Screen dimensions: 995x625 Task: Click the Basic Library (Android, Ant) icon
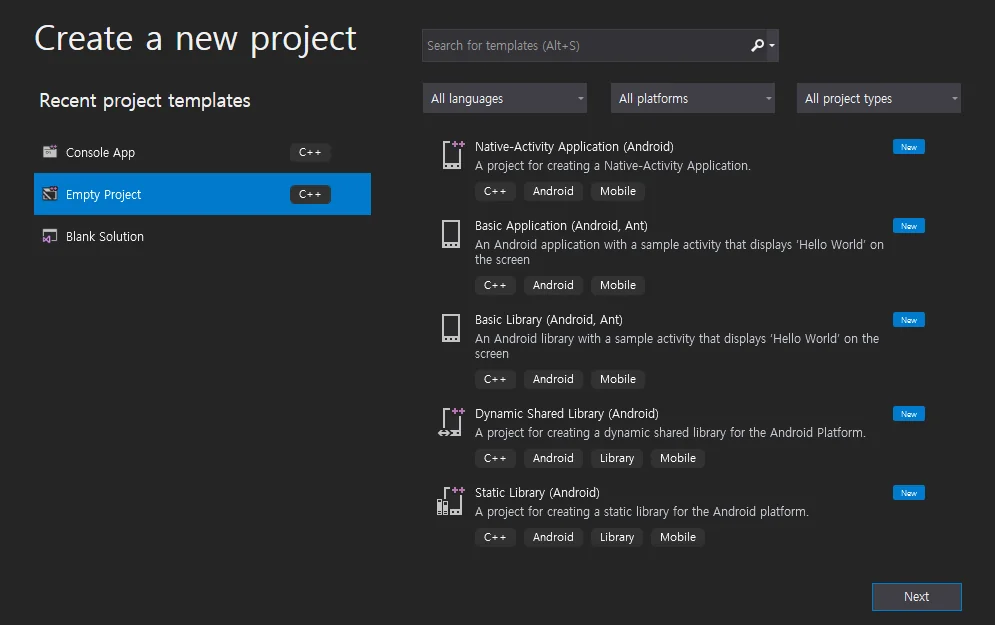(451, 328)
